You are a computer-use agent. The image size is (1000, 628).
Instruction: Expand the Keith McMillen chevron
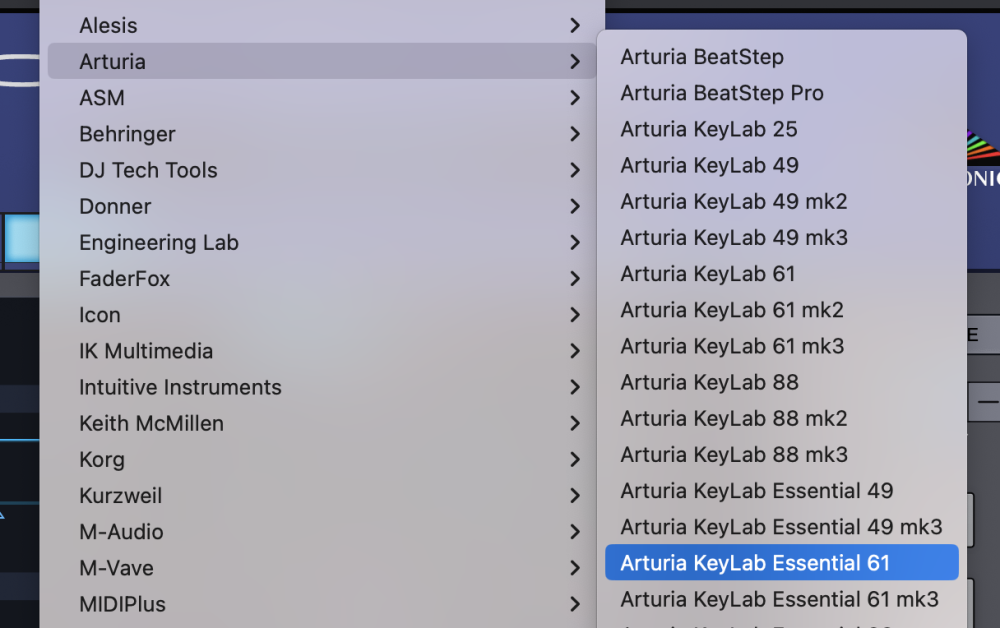(x=574, y=424)
